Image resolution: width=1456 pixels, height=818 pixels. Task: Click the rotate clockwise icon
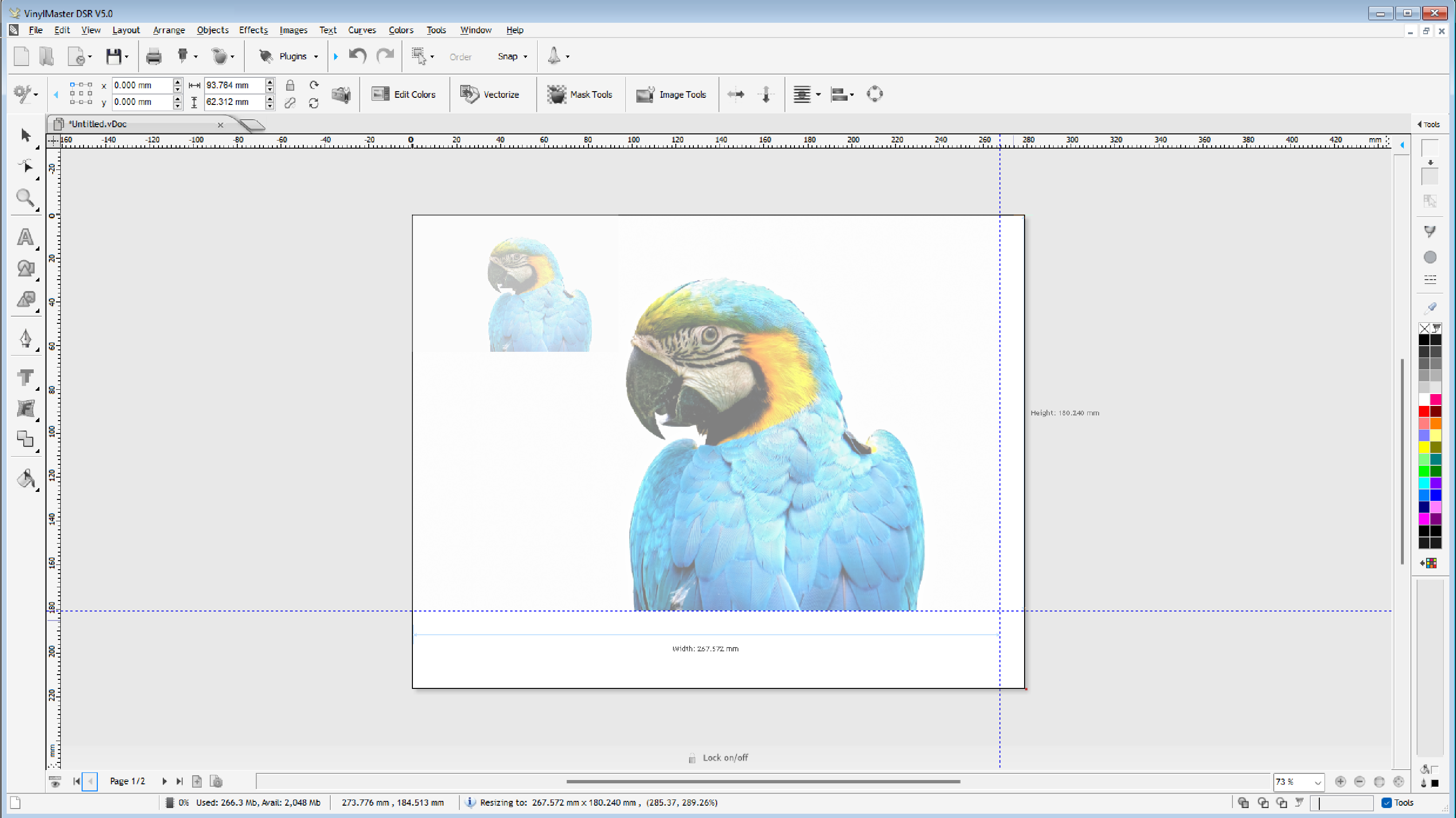coord(314,85)
